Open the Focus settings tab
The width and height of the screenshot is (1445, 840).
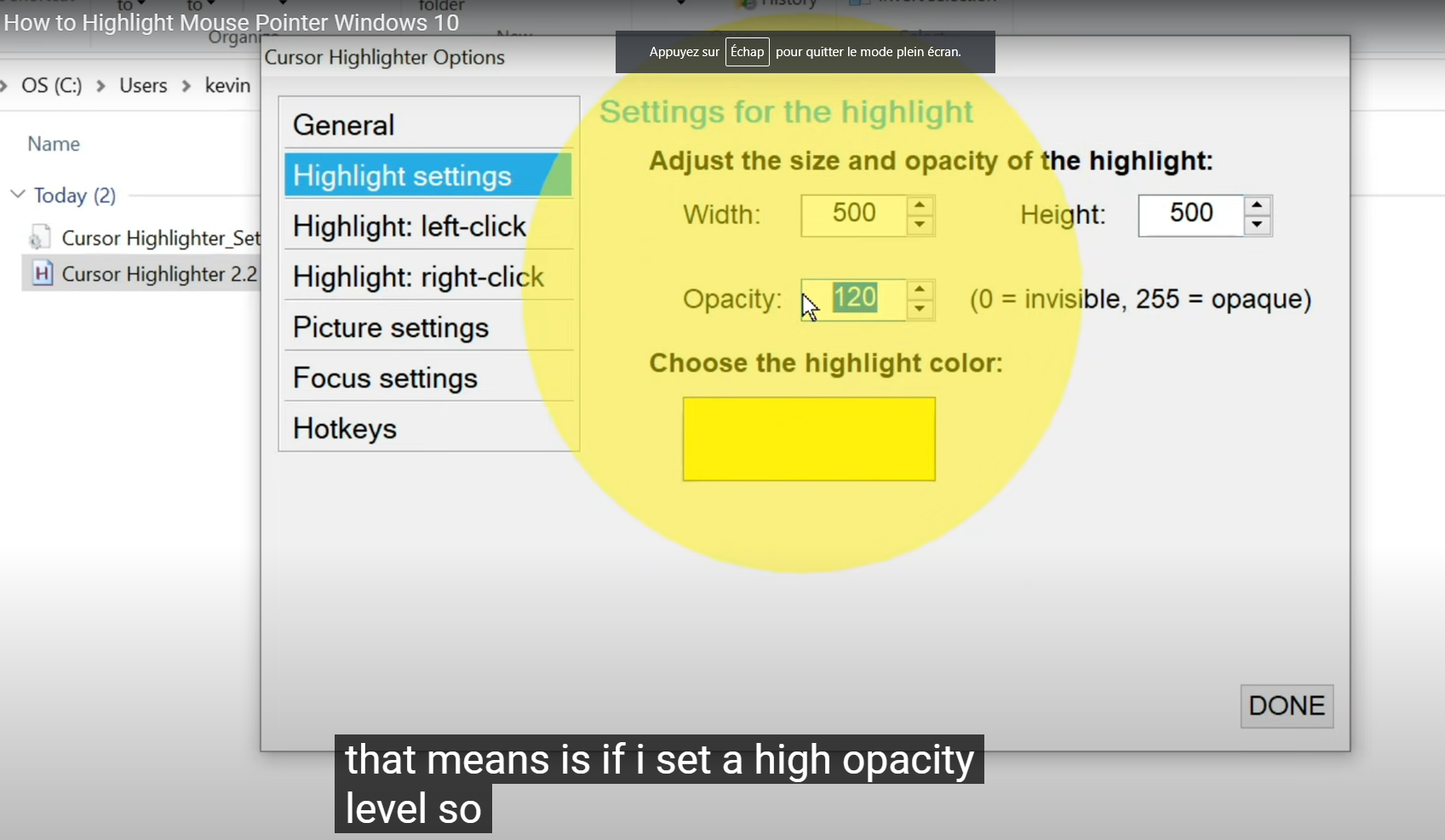coord(428,378)
